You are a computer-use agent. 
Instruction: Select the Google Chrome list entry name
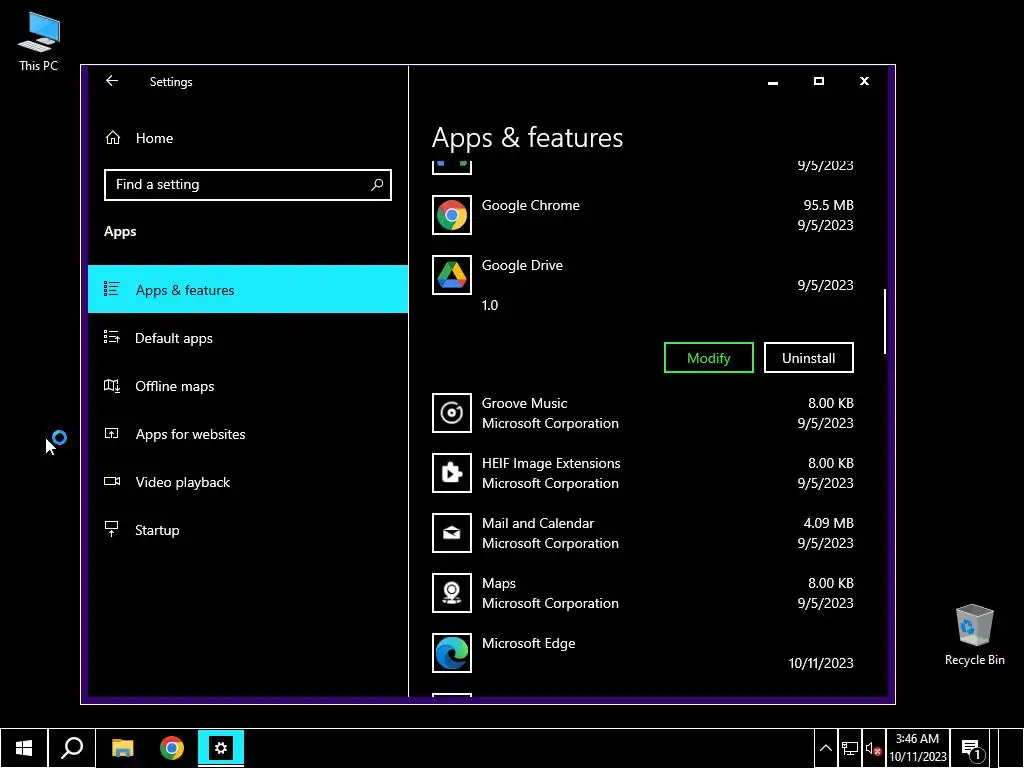pos(530,205)
